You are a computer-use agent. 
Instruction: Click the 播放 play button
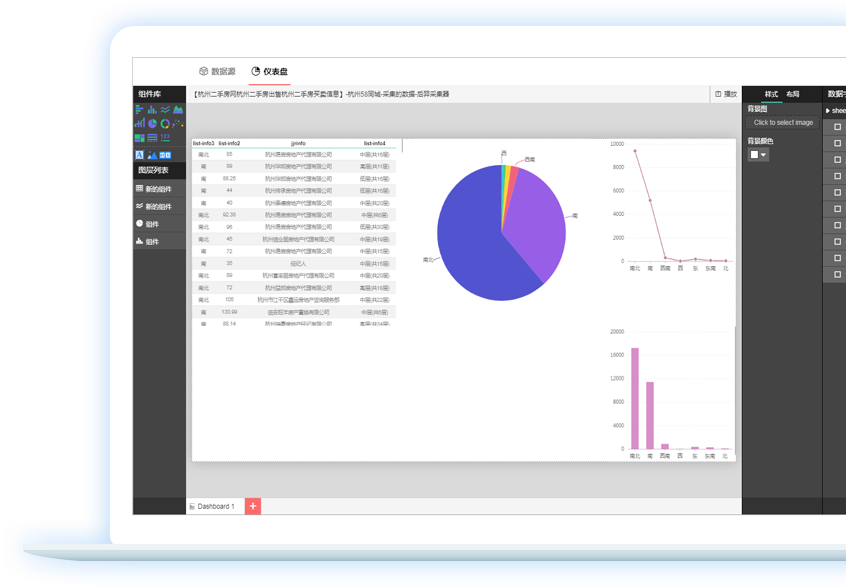[726, 93]
